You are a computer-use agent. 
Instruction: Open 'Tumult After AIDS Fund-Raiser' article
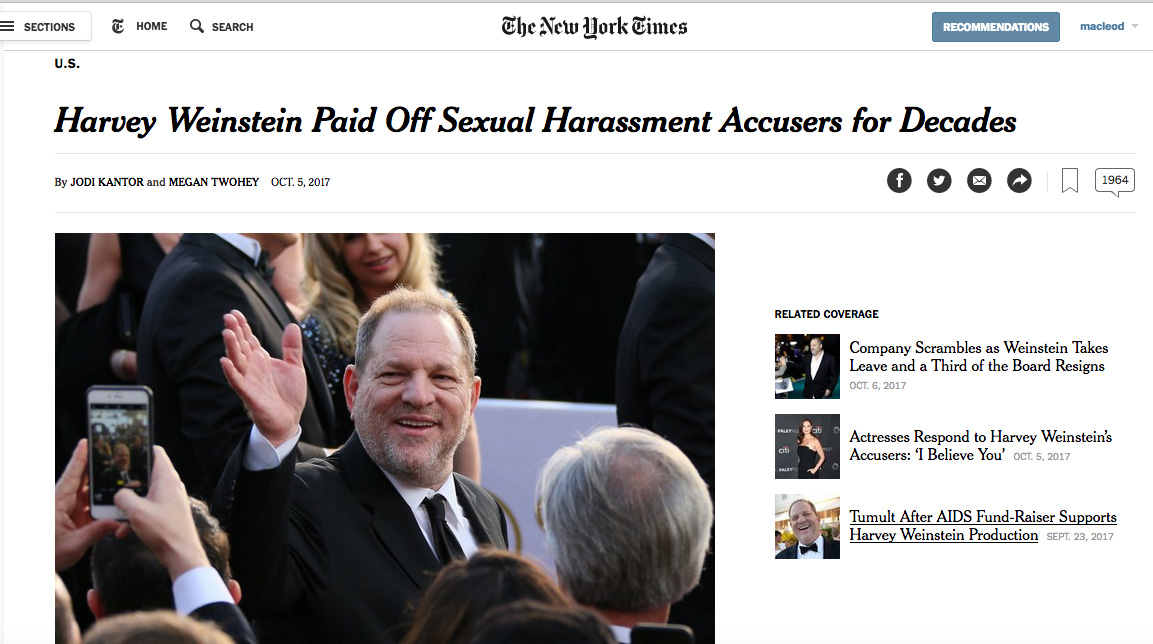click(982, 526)
